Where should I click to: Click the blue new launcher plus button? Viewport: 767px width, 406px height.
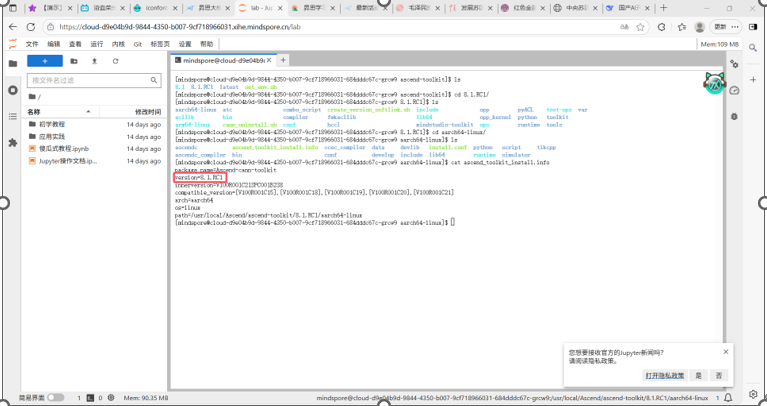(45, 61)
